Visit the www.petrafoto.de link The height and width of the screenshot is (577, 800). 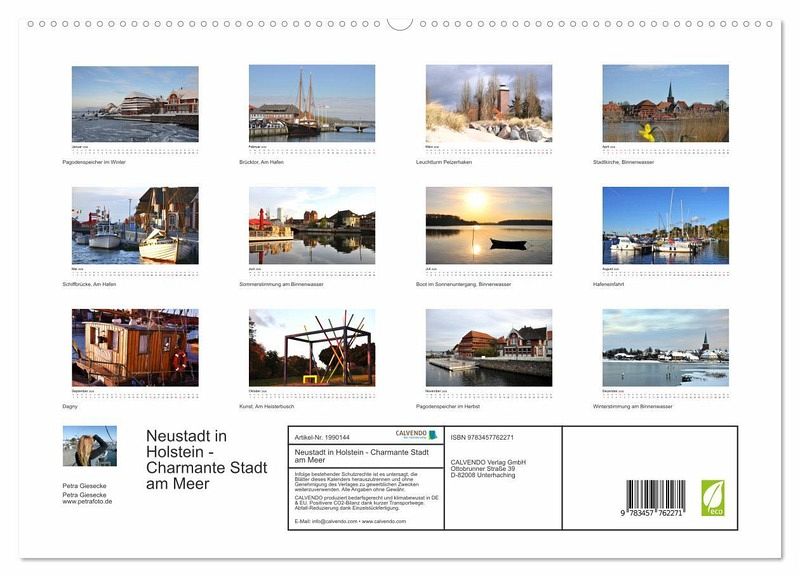[x=87, y=501]
